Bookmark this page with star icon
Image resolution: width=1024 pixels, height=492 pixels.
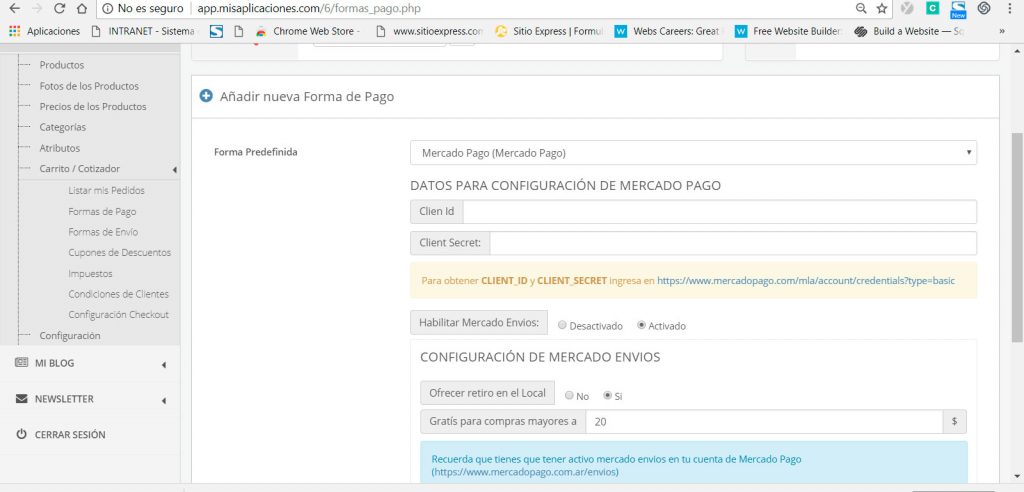[x=882, y=8]
